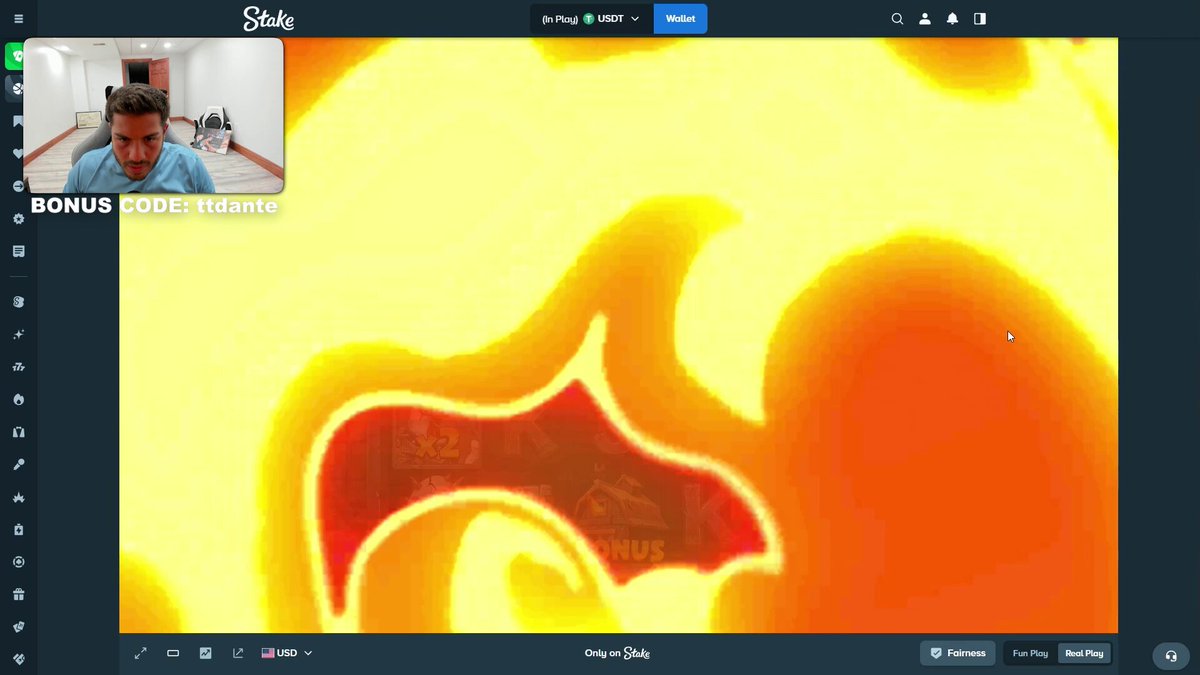Viewport: 1200px width, 675px height.
Task: Toggle the right side panel icon
Action: click(980, 19)
